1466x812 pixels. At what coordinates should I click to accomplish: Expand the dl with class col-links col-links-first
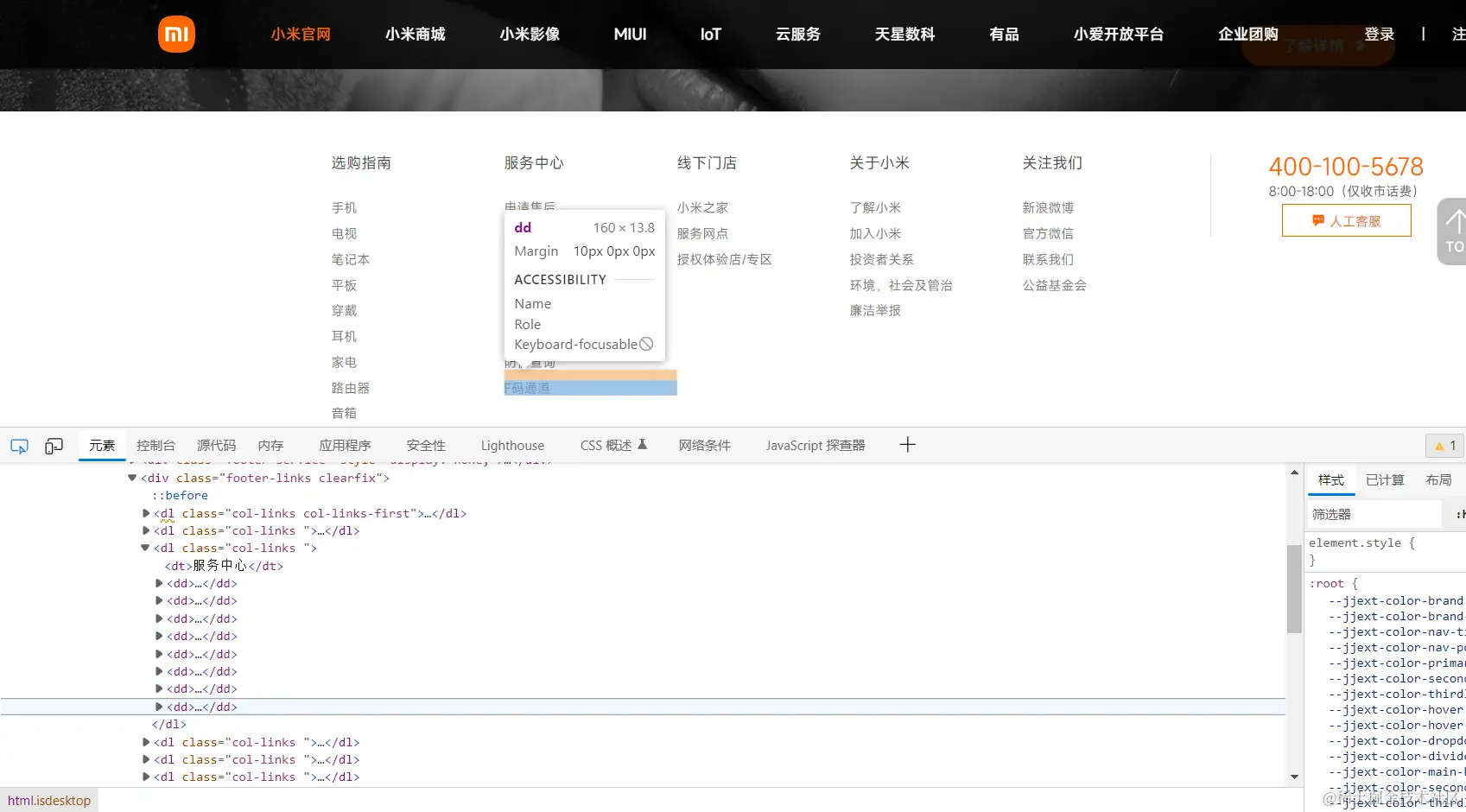pos(145,512)
